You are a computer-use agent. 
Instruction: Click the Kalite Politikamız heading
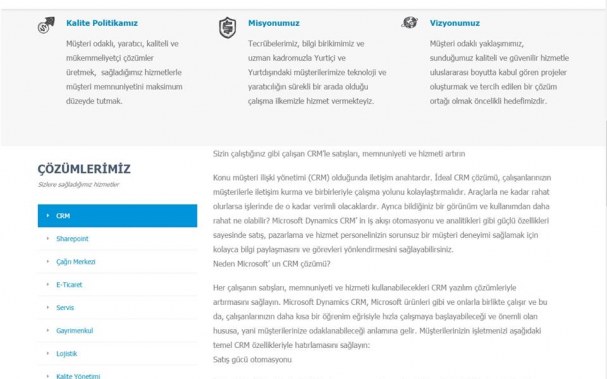pos(102,23)
